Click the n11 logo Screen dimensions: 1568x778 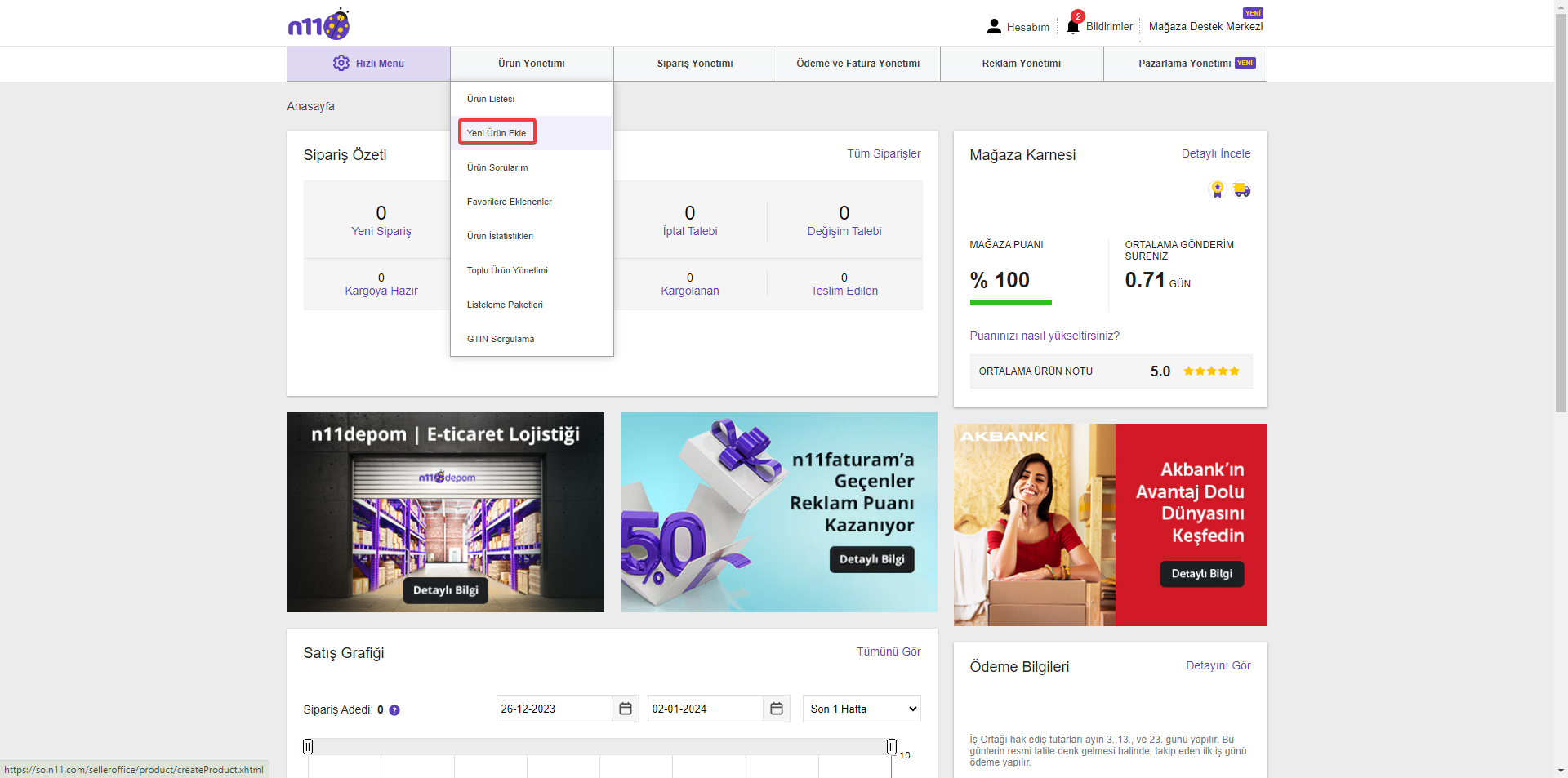click(x=318, y=24)
